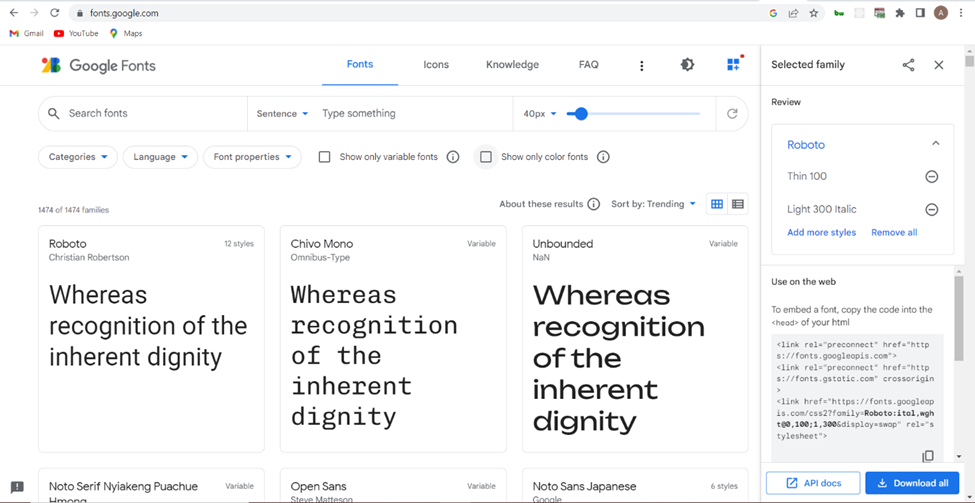Enable Show only variable fonts checkbox

click(x=324, y=157)
